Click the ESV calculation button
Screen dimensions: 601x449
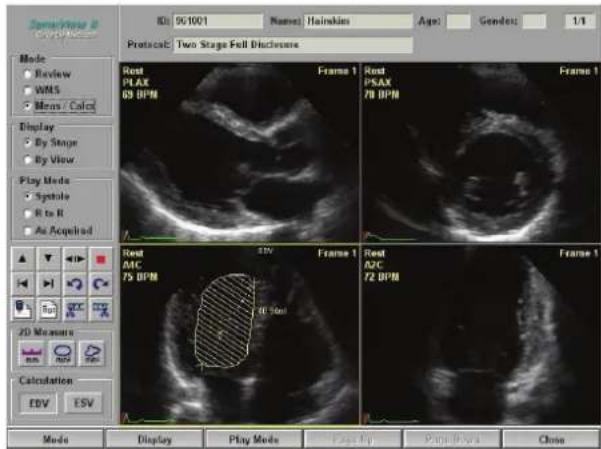click(83, 403)
